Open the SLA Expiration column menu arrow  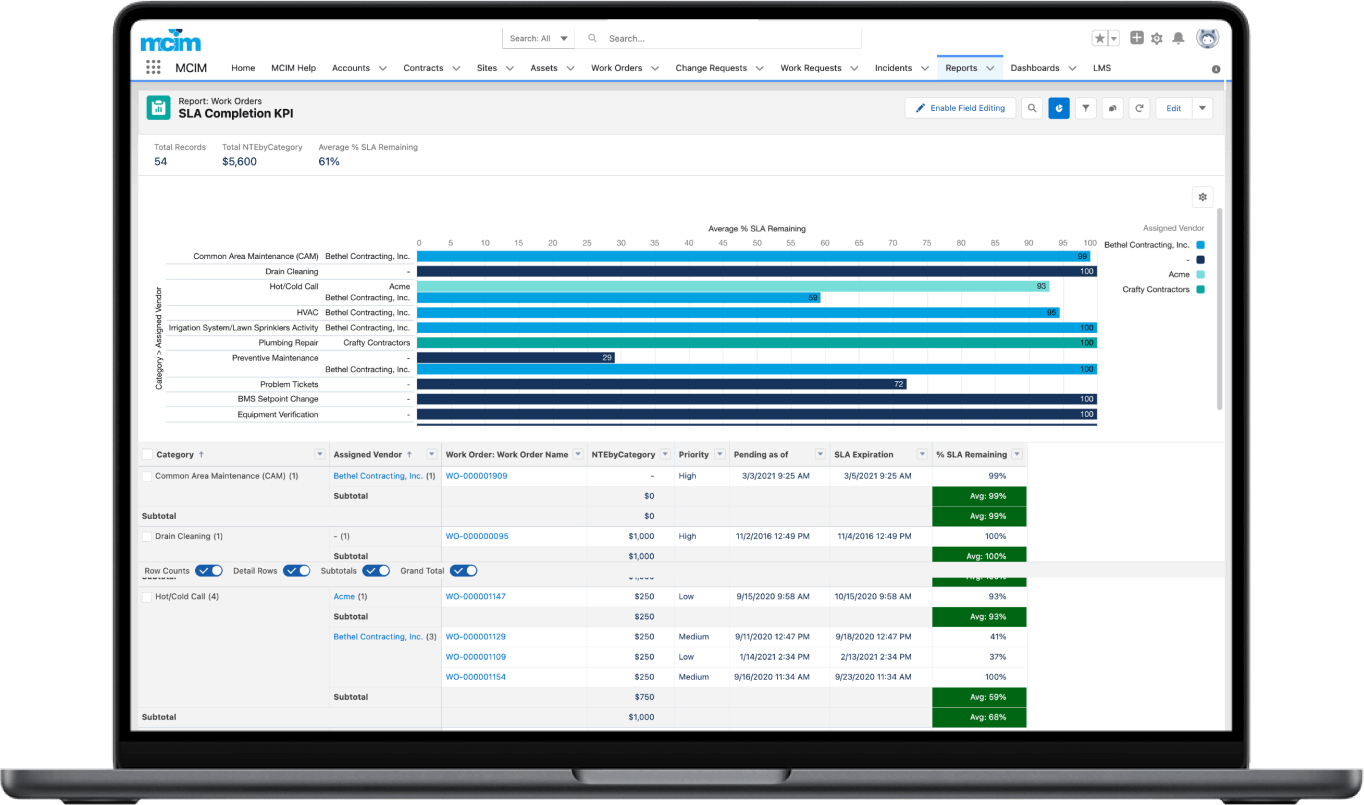pos(921,454)
